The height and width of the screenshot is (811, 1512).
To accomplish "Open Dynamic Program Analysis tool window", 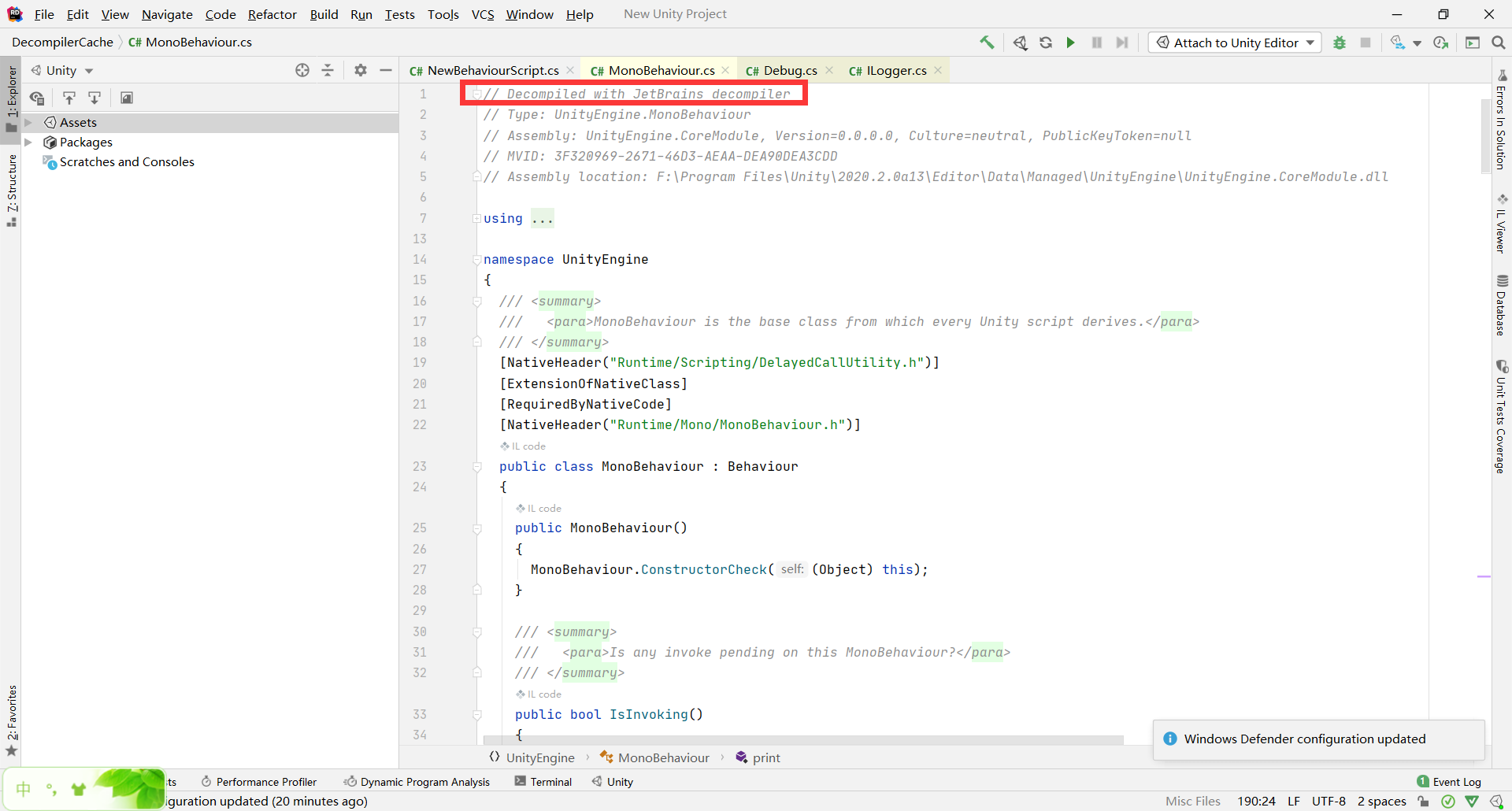I will pos(417,782).
